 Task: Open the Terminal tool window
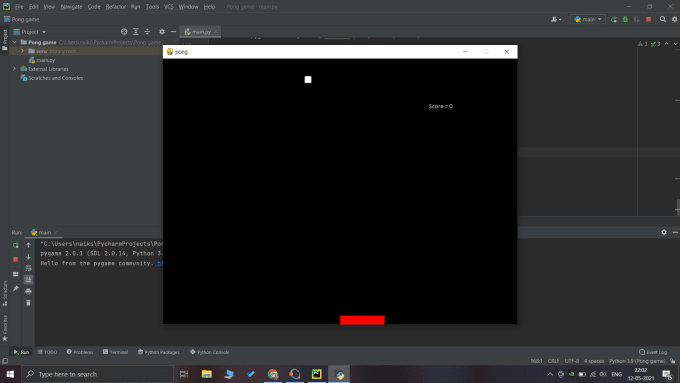tap(115, 352)
